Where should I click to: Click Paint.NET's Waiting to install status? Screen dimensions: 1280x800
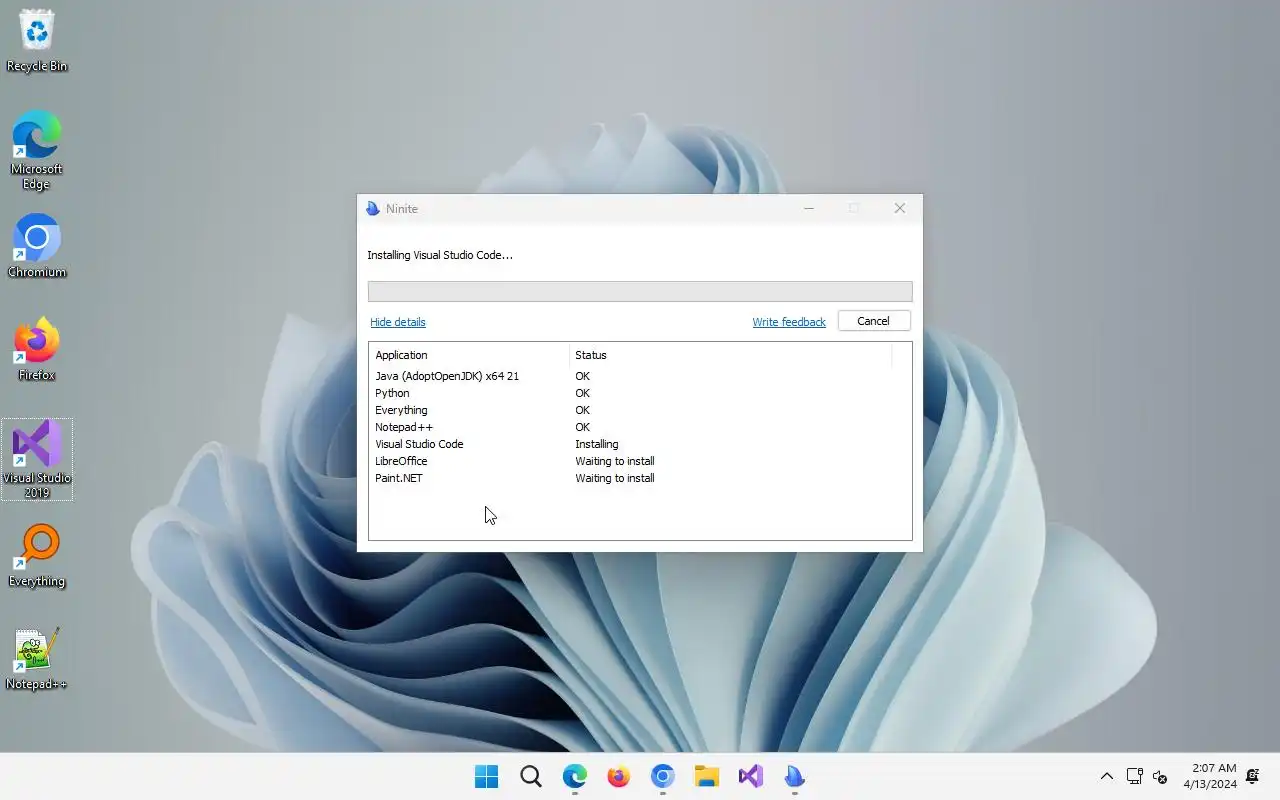pyautogui.click(x=615, y=478)
